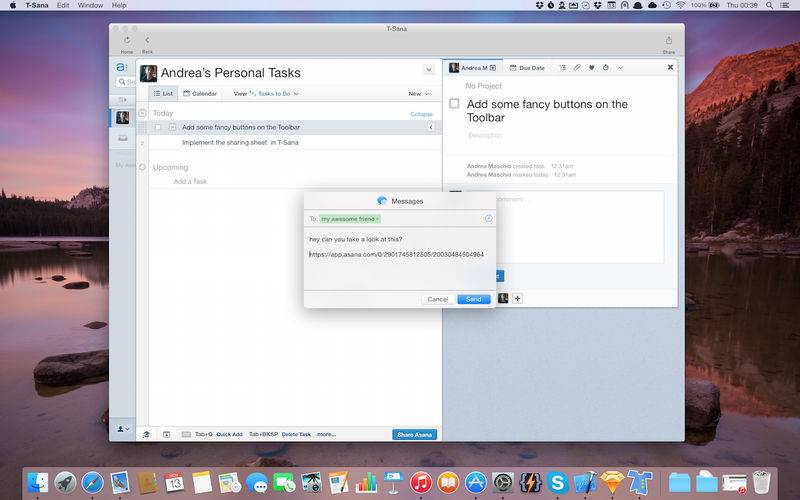Open the assignee Andrea M dropdown

click(x=472, y=67)
